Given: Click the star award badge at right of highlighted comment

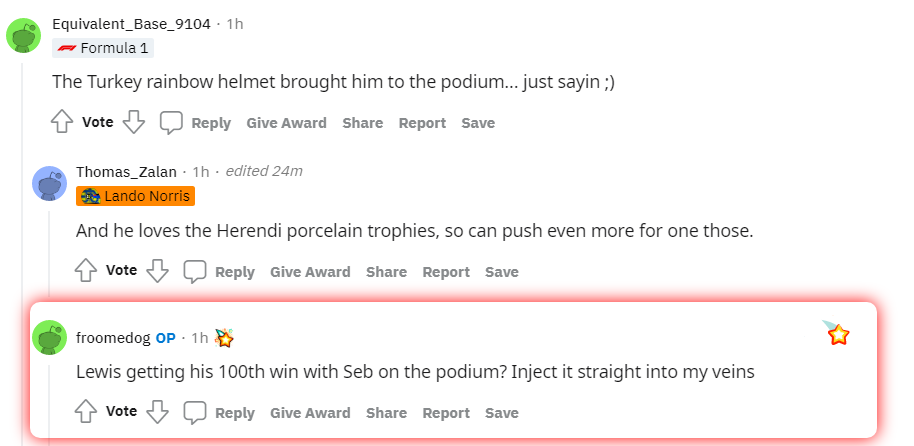Looking at the screenshot, I should (836, 332).
